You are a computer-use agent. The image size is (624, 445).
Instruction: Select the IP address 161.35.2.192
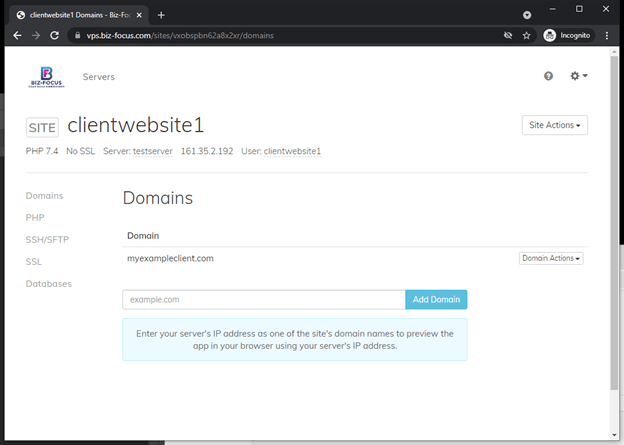207,151
